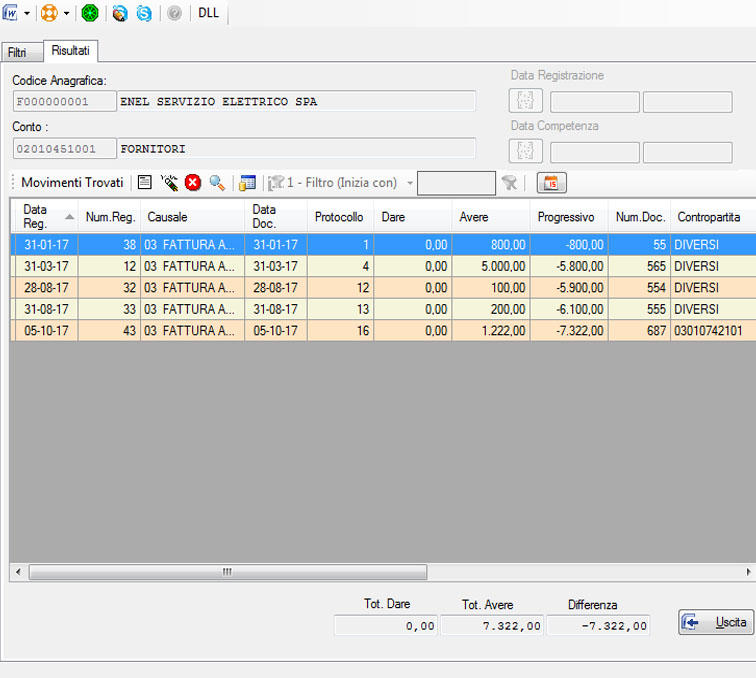Click the Num.Doc. column header
The image size is (756, 678).
pyautogui.click(x=639, y=217)
